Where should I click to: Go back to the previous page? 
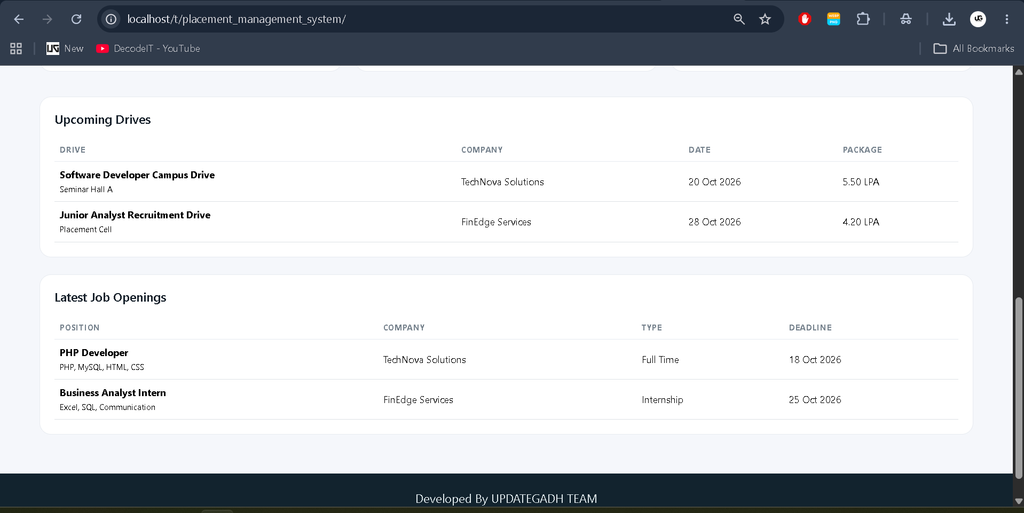coord(19,19)
